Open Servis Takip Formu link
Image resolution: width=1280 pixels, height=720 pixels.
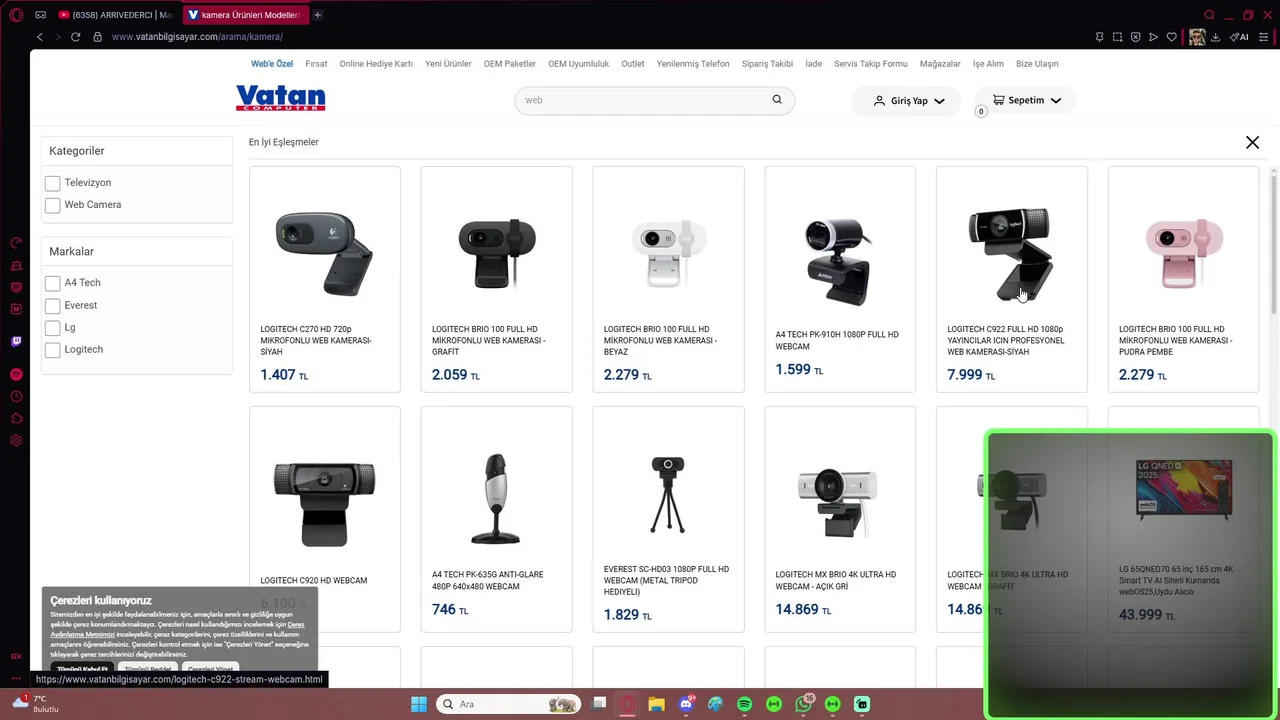(x=871, y=64)
